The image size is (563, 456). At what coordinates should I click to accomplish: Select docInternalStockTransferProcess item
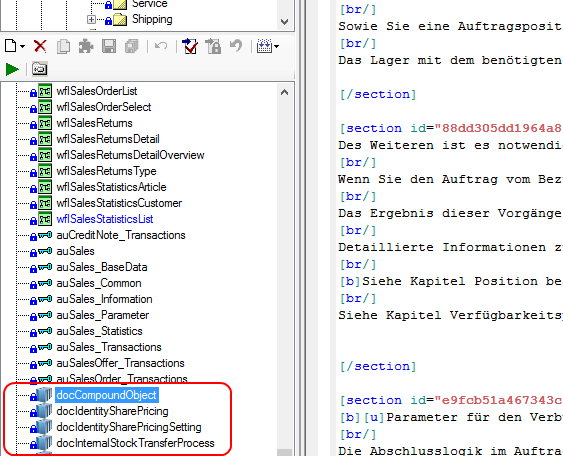point(135,443)
